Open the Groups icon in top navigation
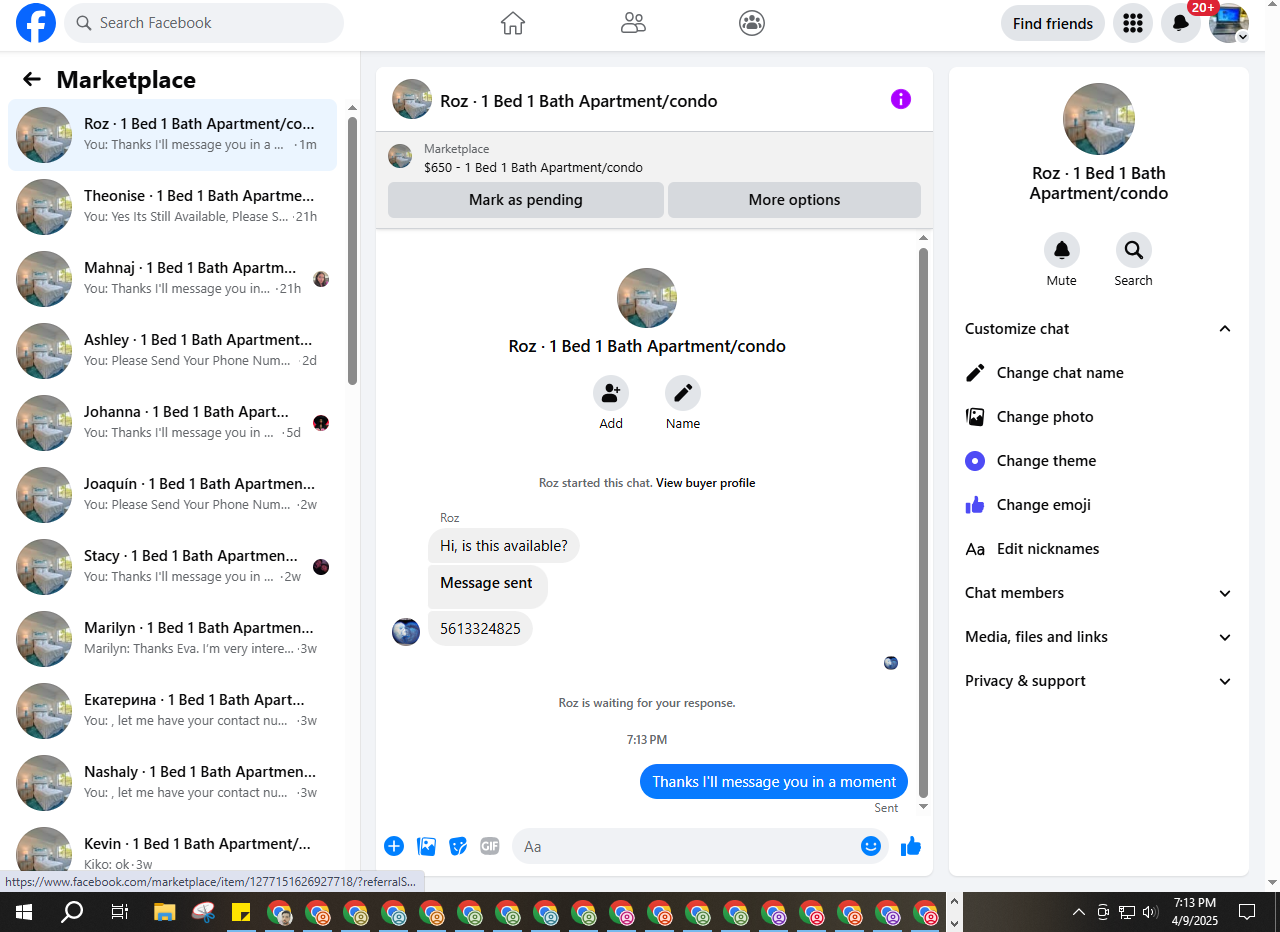Viewport: 1280px width, 932px height. pyautogui.click(x=752, y=23)
